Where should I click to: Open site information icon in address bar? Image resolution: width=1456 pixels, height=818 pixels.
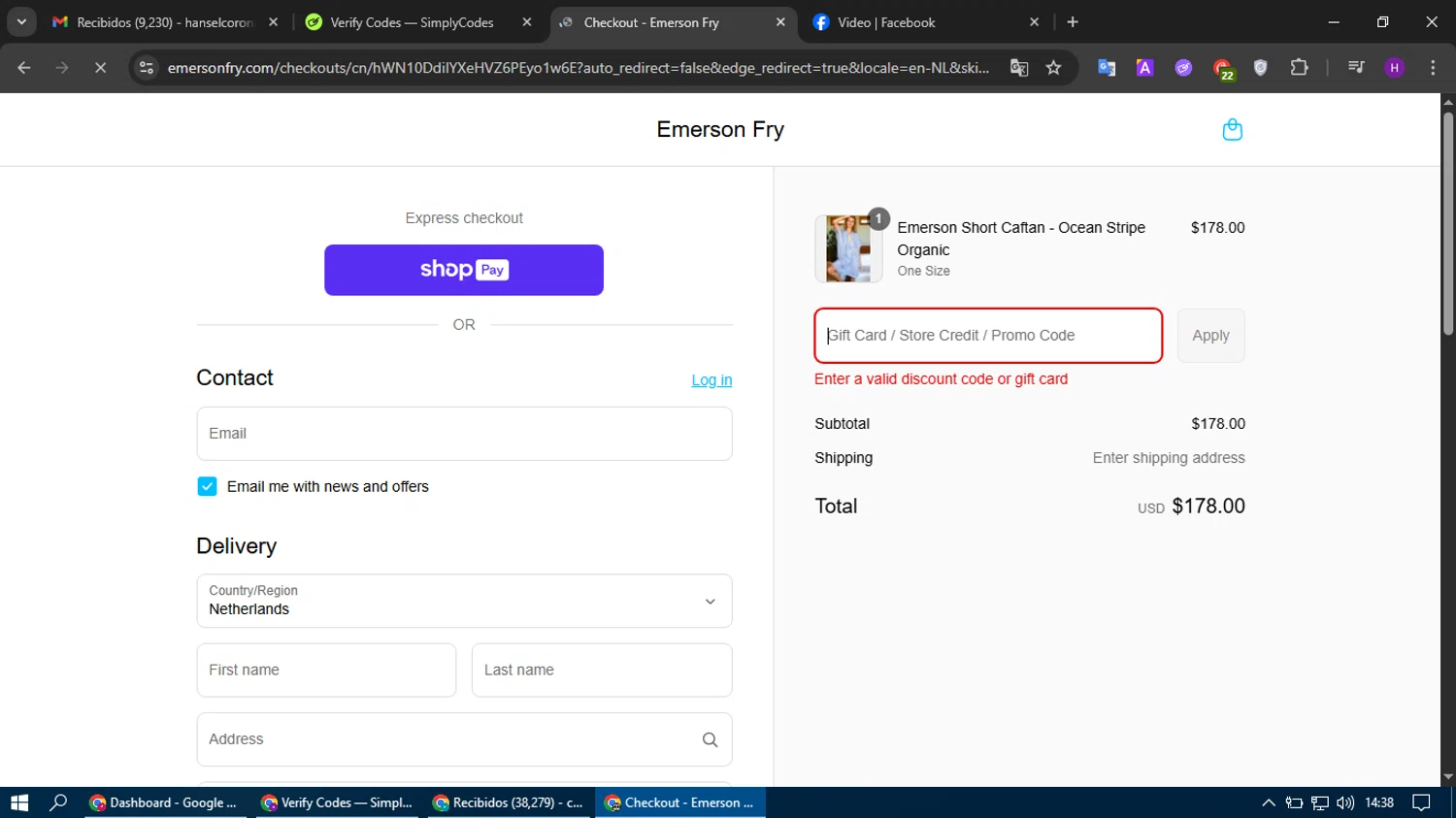pos(147,68)
